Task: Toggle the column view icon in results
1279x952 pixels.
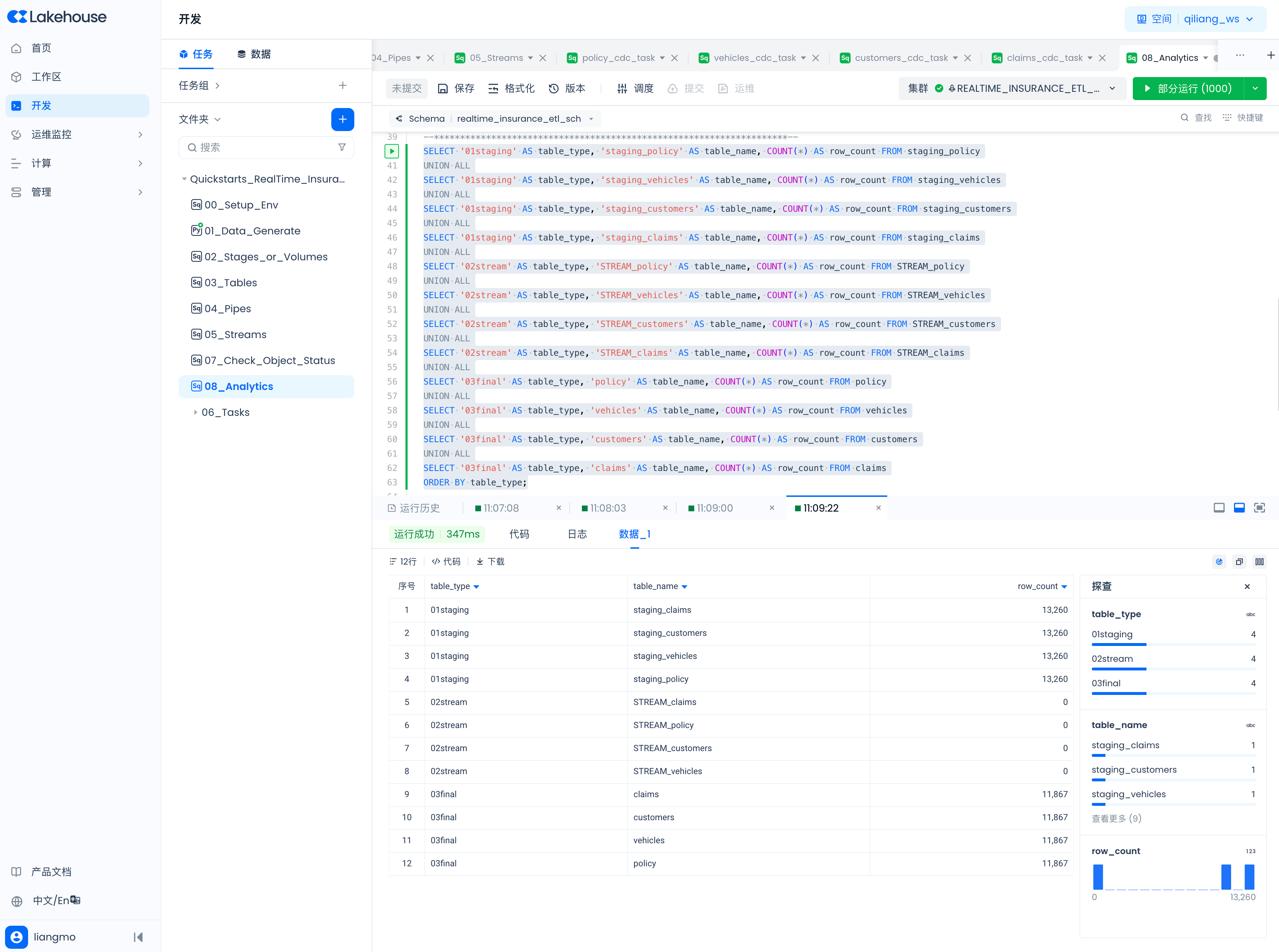Action: click(1260, 561)
